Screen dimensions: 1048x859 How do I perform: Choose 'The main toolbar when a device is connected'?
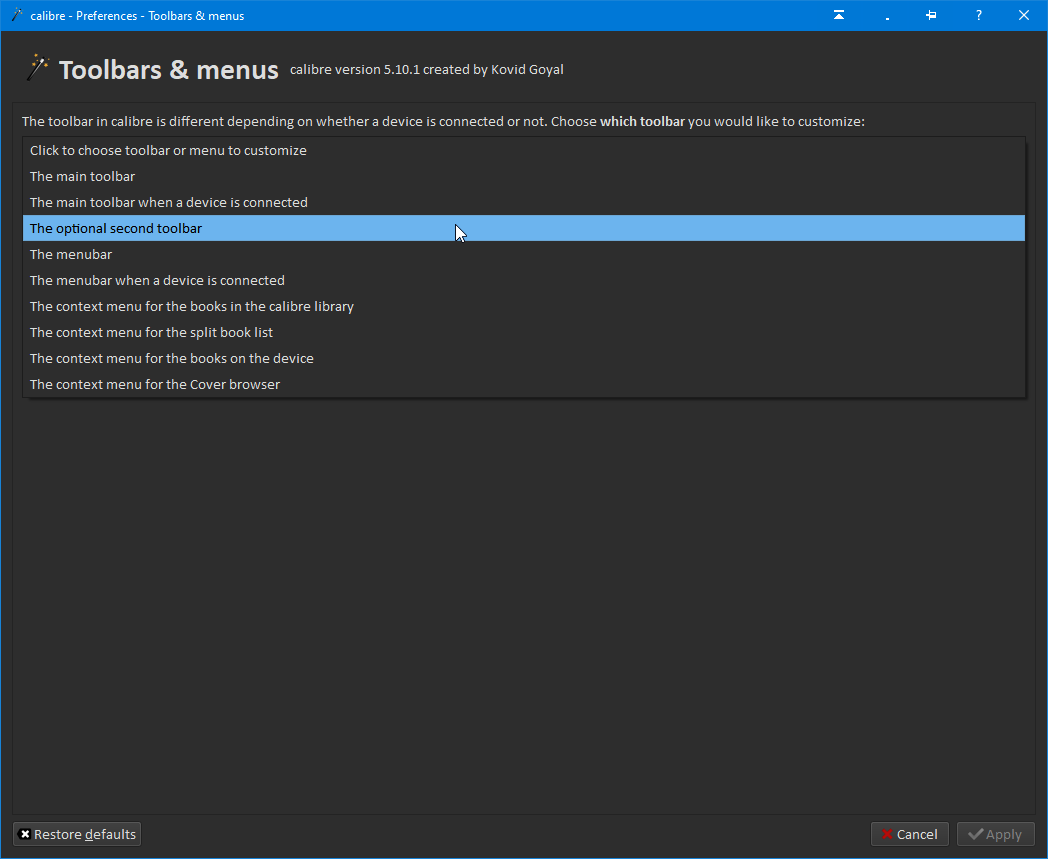(x=523, y=203)
